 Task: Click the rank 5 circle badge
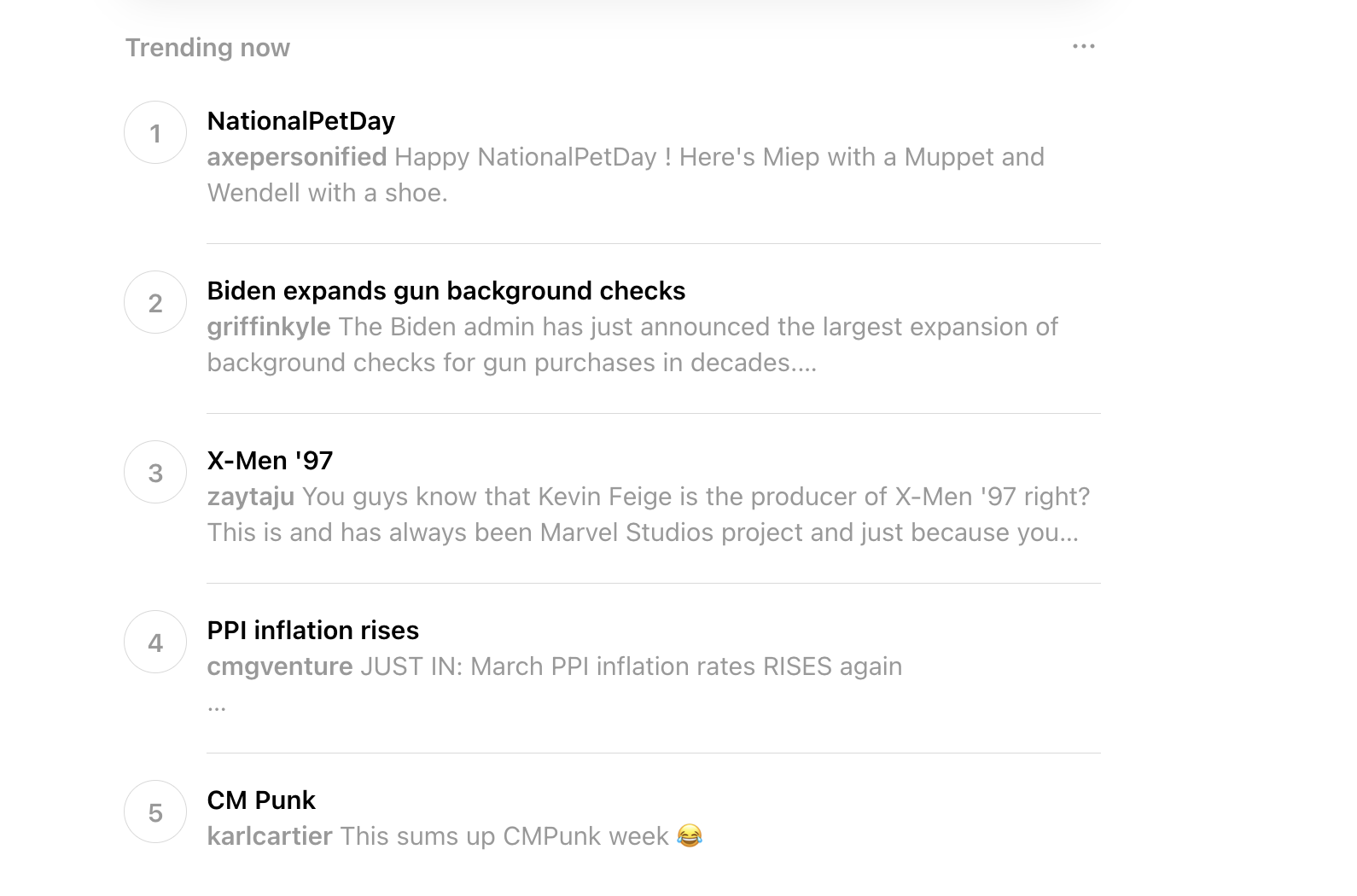click(x=155, y=812)
